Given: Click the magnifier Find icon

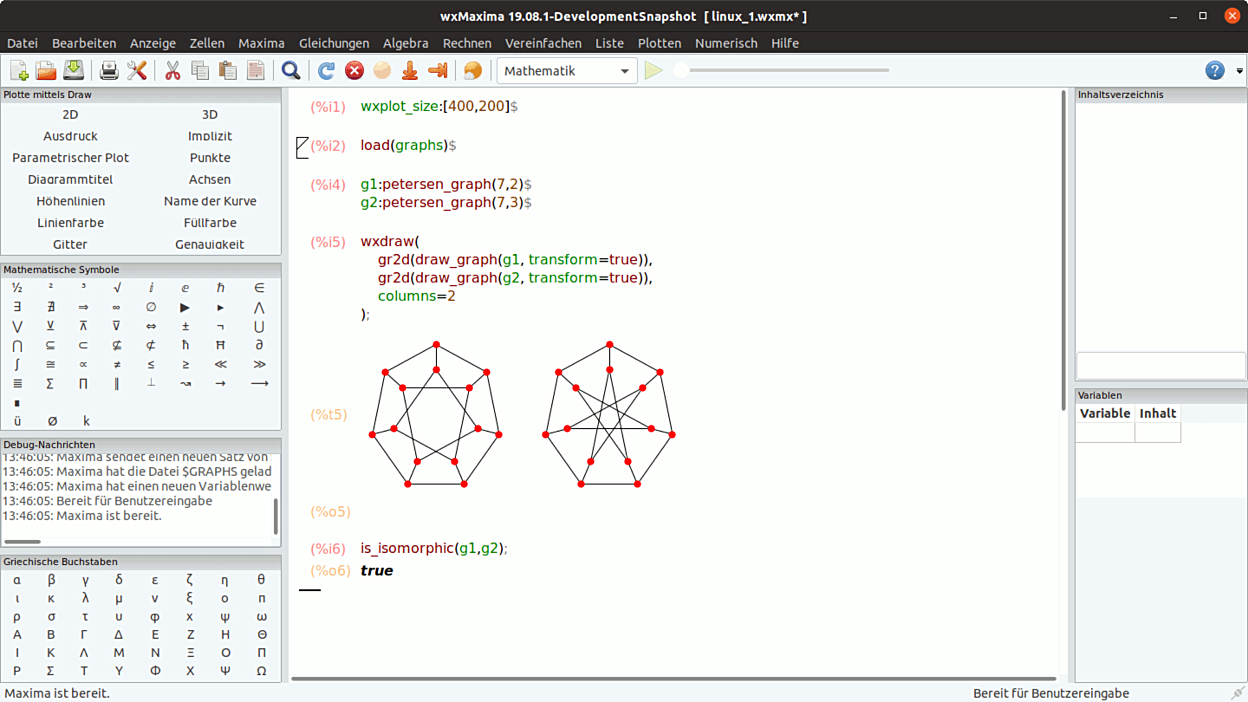Looking at the screenshot, I should coord(291,71).
